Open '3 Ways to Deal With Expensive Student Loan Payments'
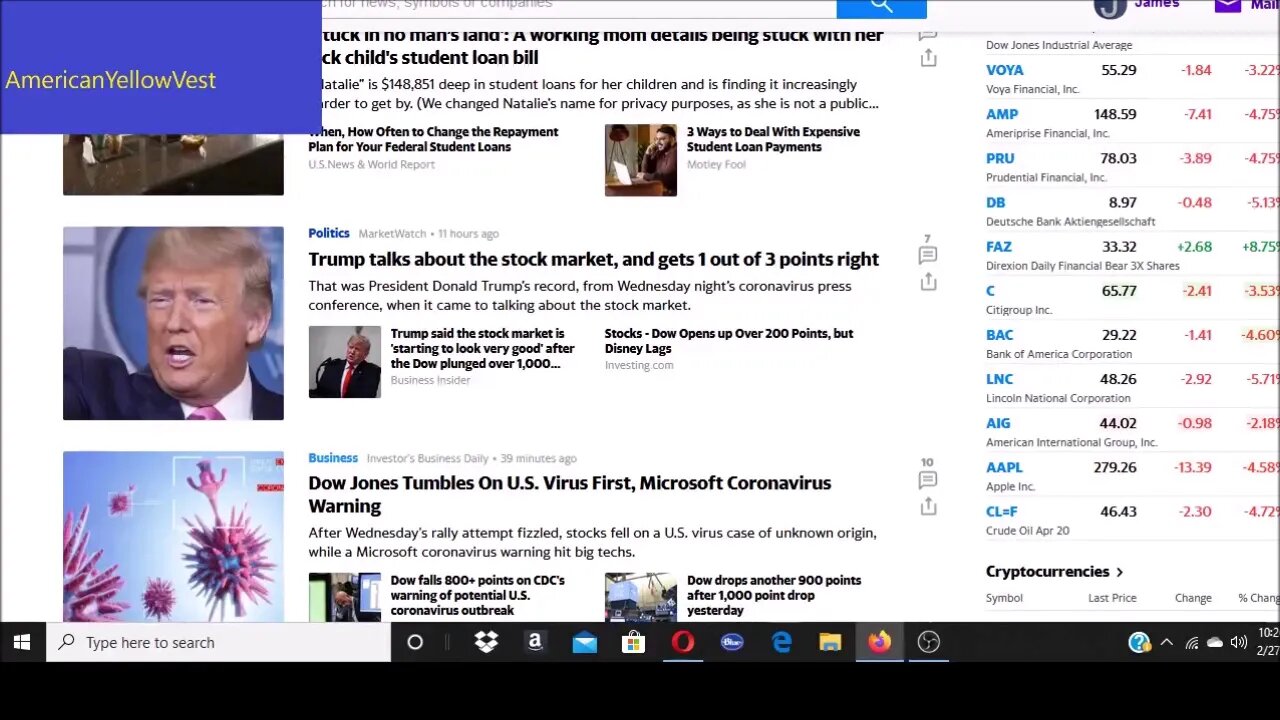The width and height of the screenshot is (1280, 720). point(773,139)
